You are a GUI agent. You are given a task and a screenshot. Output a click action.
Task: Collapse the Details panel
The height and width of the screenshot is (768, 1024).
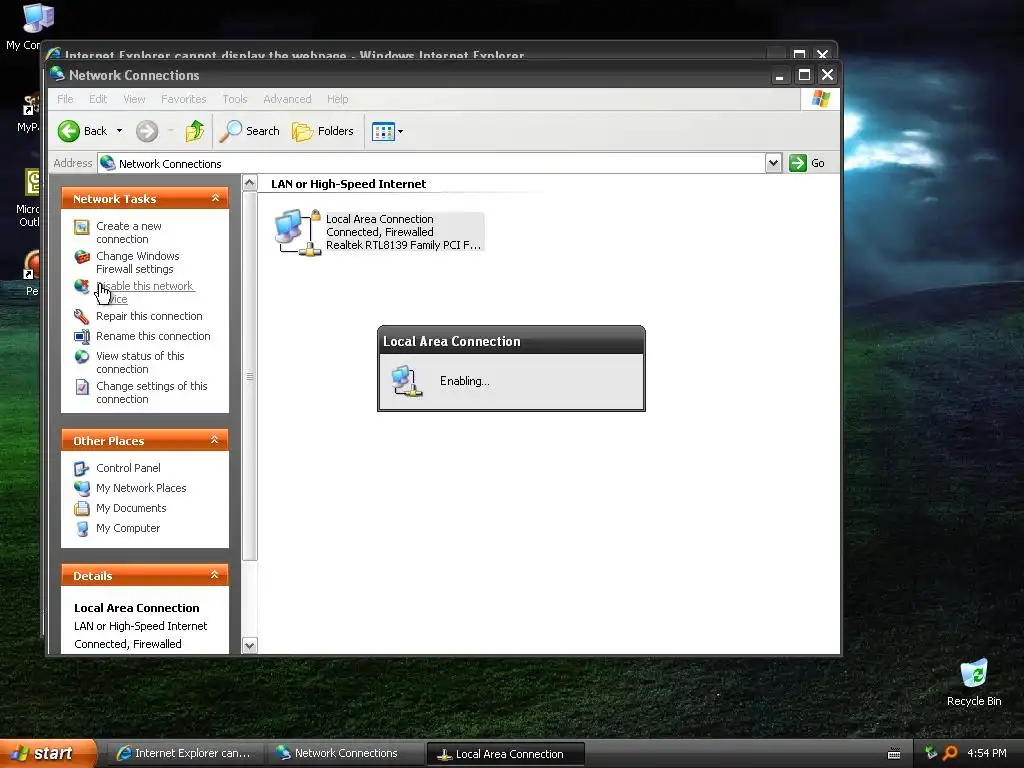pos(215,575)
